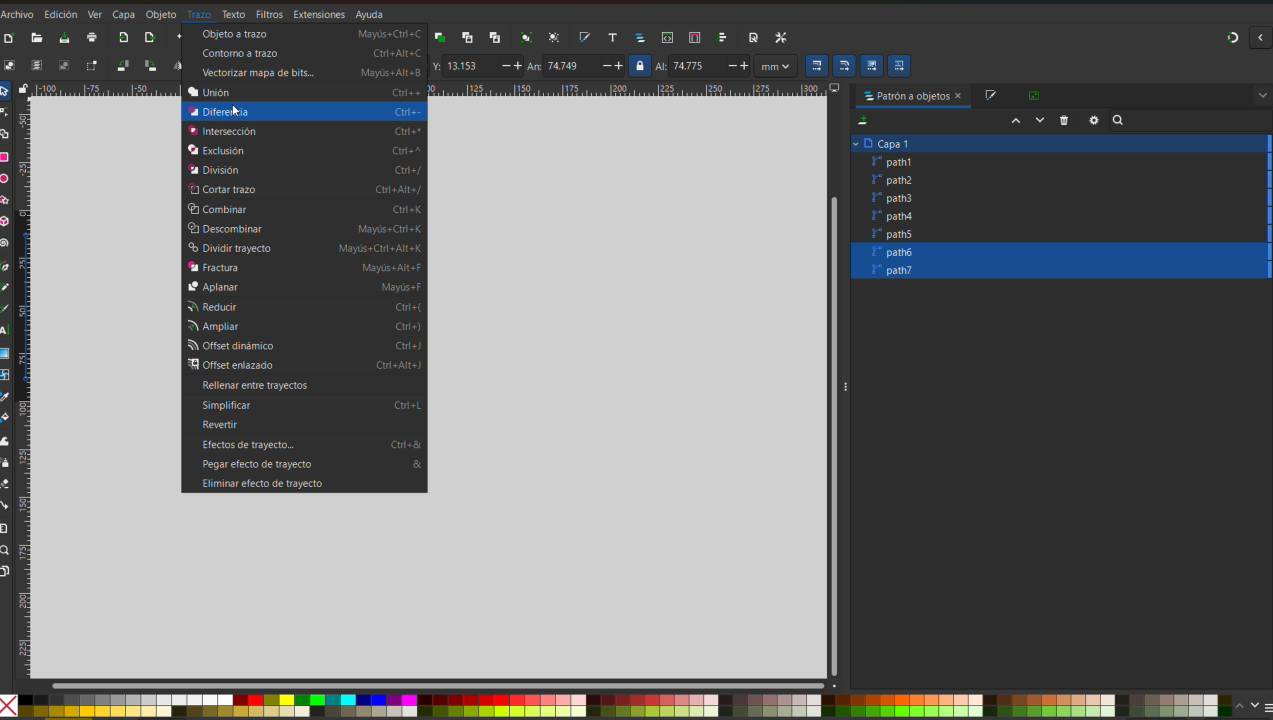This screenshot has width=1273, height=720.
Task: Choose Objeto a trazo menu entry
Action: coord(304,34)
